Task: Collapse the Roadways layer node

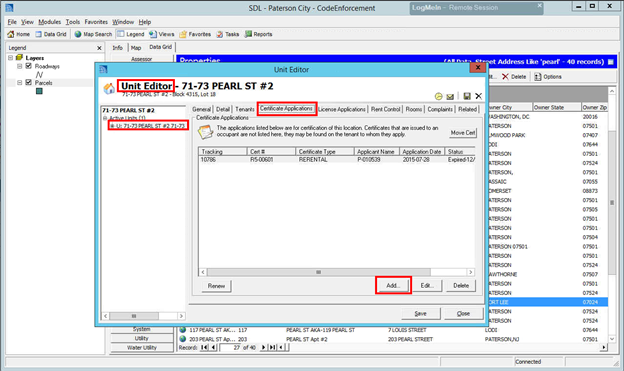Action: [19, 66]
